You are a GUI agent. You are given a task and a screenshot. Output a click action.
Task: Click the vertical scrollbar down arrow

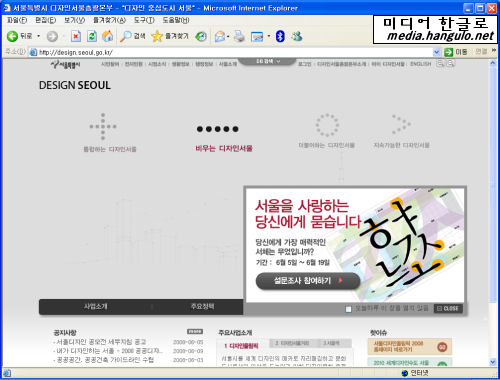pyautogui.click(x=493, y=362)
